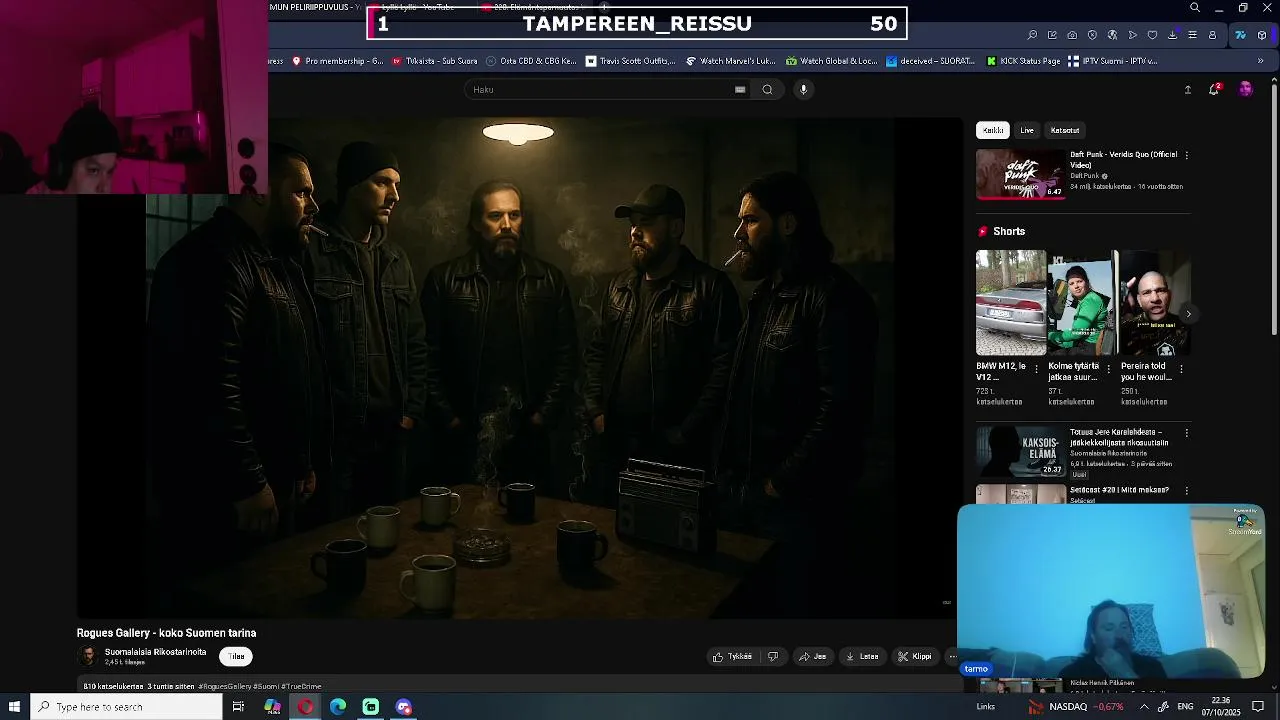Open more actions three-dot menu under video

pyautogui.click(x=952, y=657)
